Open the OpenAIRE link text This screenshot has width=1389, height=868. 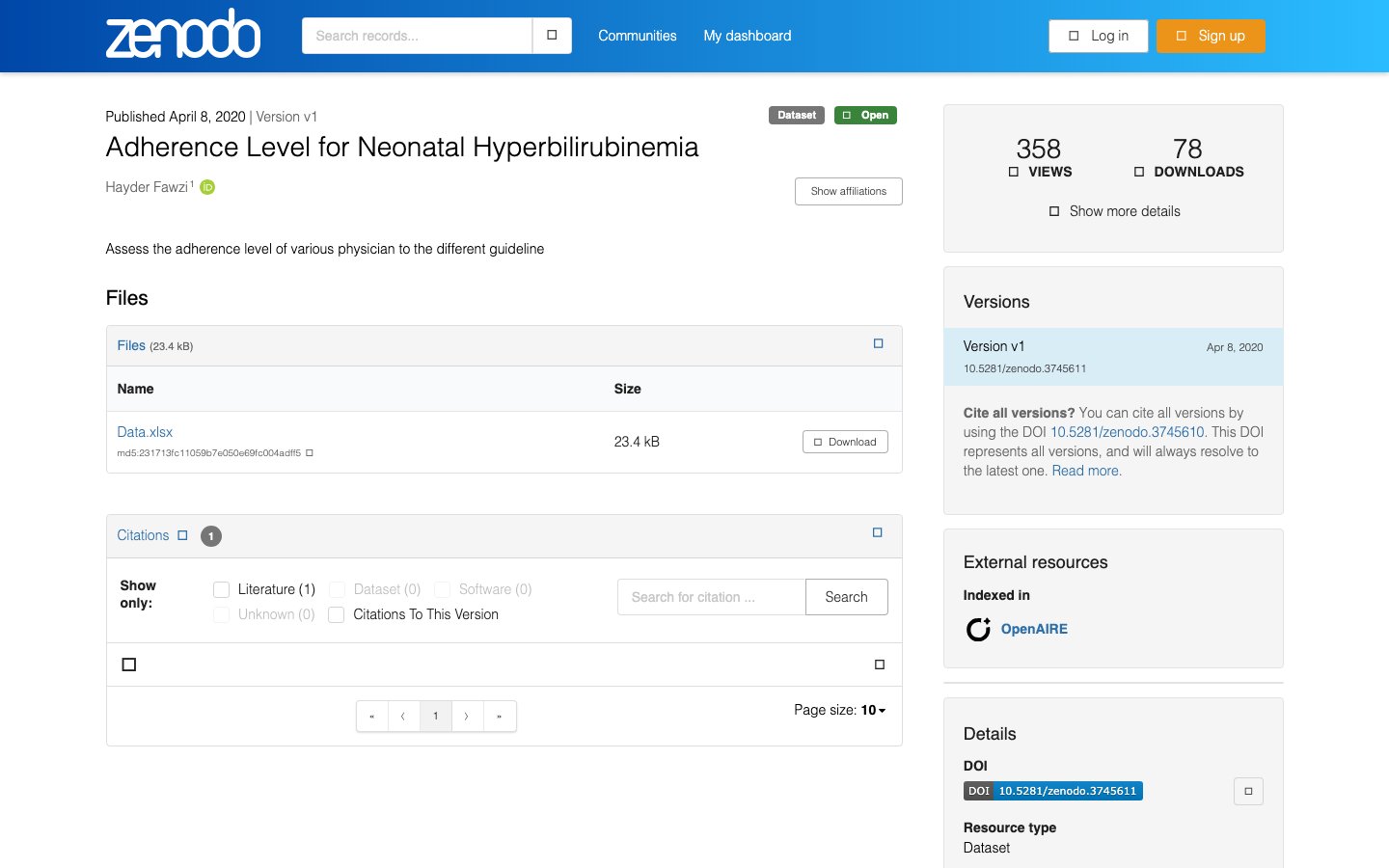pos(1034,629)
